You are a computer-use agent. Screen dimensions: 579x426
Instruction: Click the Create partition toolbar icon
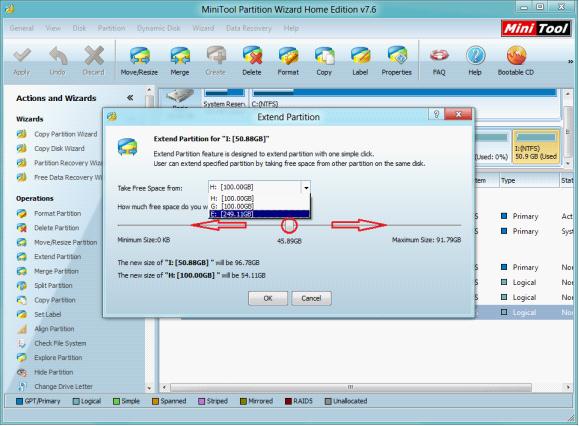coord(216,62)
